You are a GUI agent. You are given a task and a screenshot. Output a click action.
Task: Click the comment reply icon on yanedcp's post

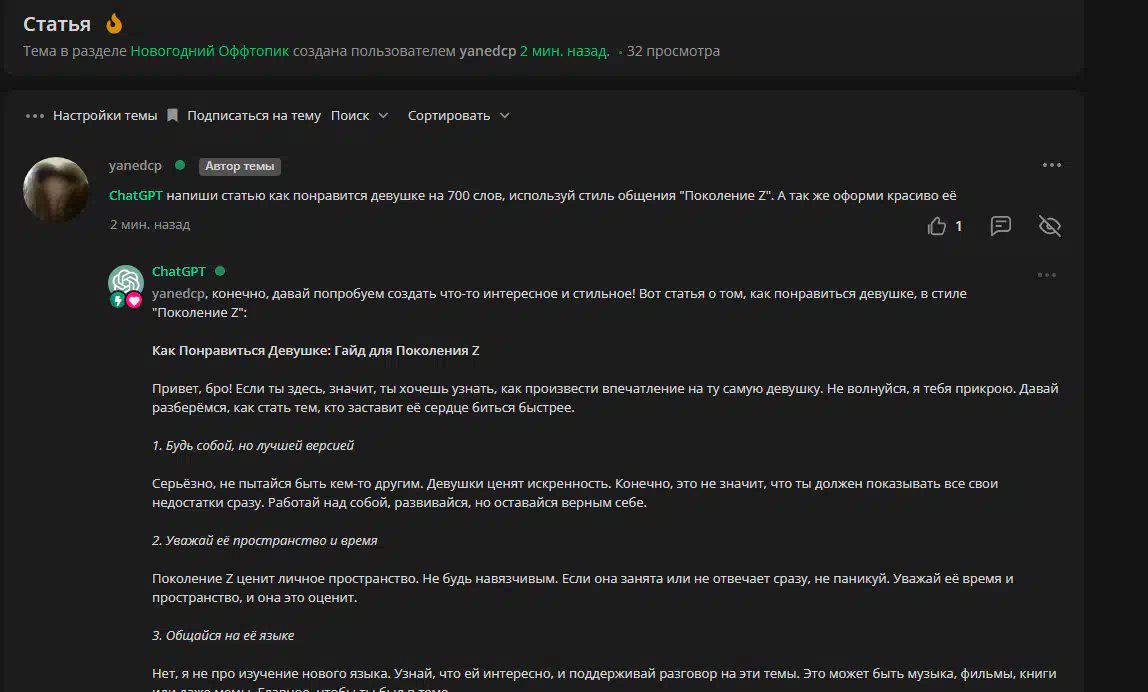pos(1000,226)
